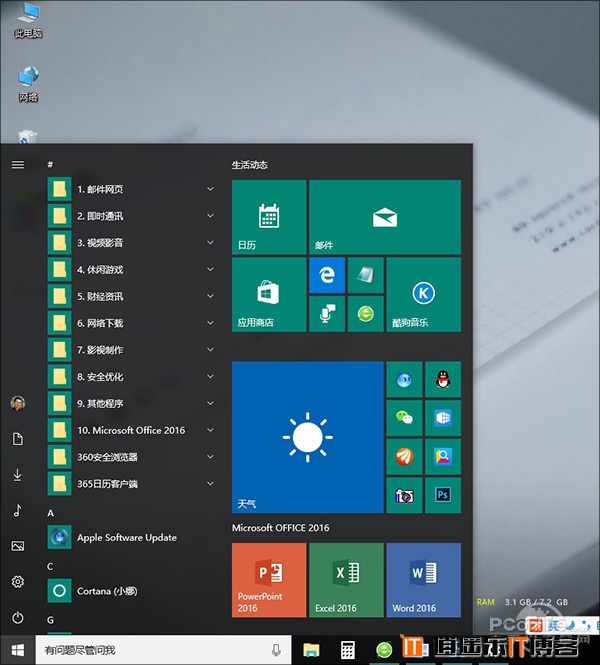Open the user account avatar

pos(17,403)
